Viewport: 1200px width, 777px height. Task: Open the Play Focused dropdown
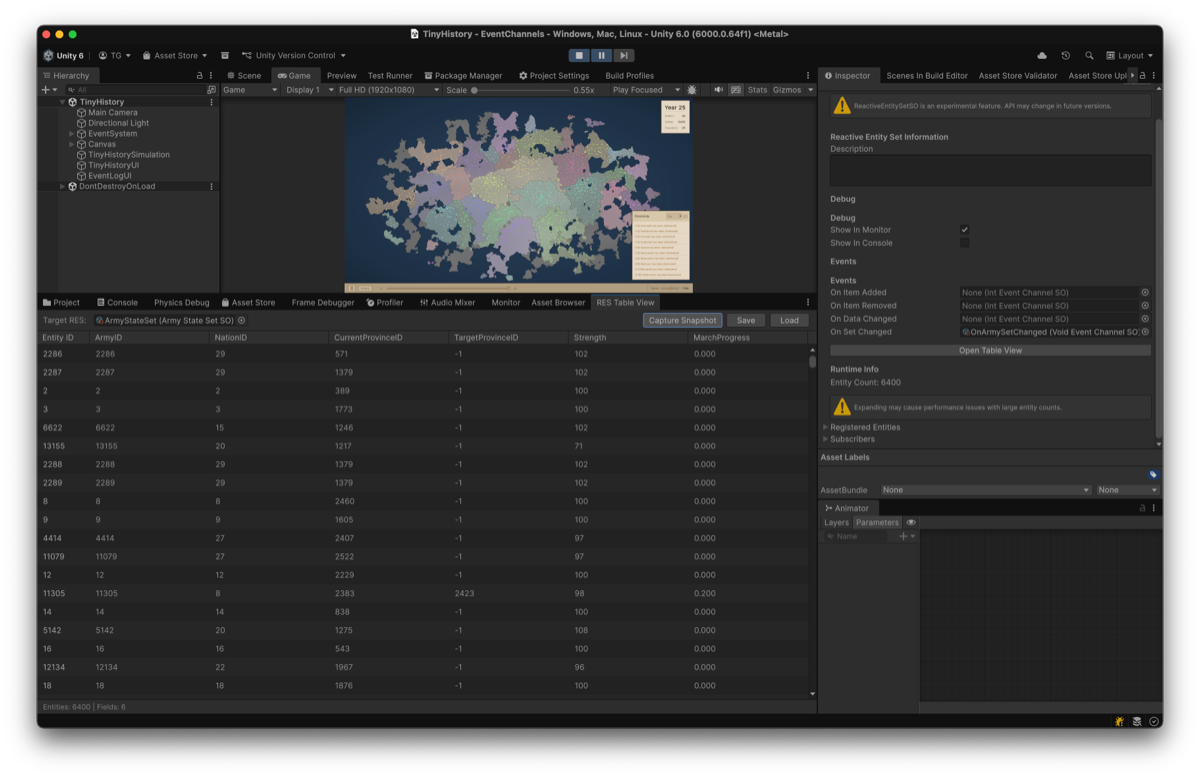coord(645,90)
